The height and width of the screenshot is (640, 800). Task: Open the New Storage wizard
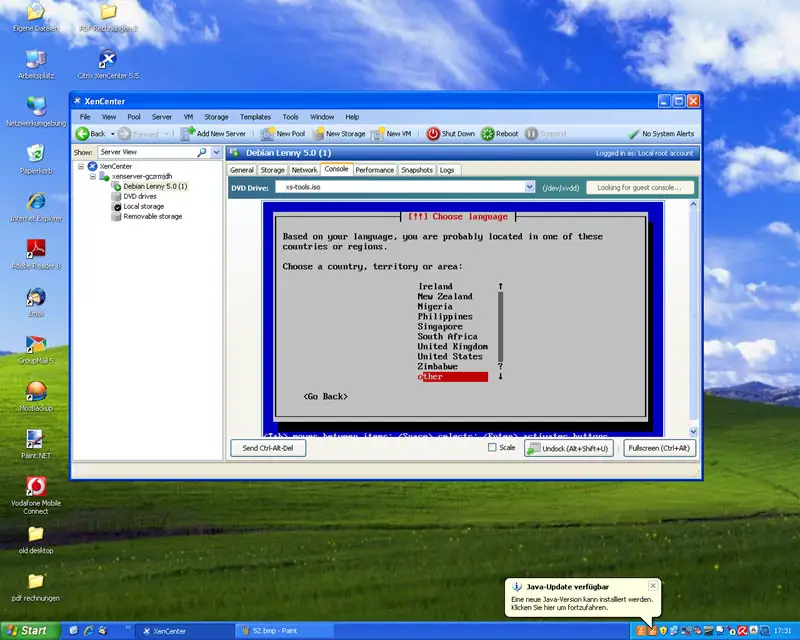319,133
